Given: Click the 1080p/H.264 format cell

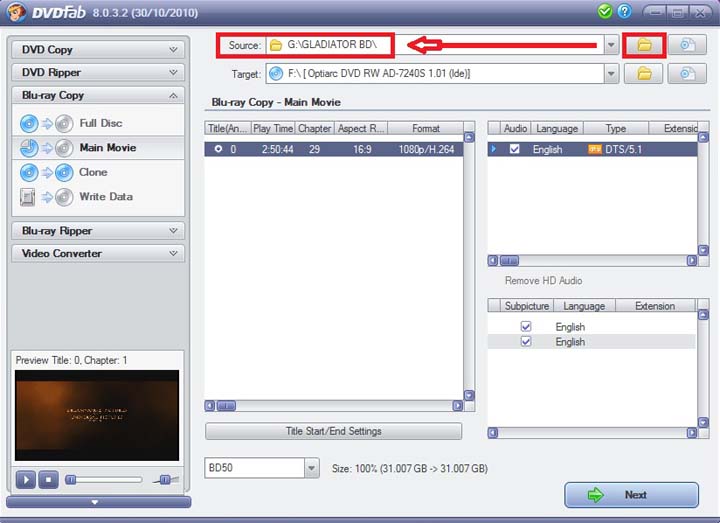Looking at the screenshot, I should click(426, 149).
